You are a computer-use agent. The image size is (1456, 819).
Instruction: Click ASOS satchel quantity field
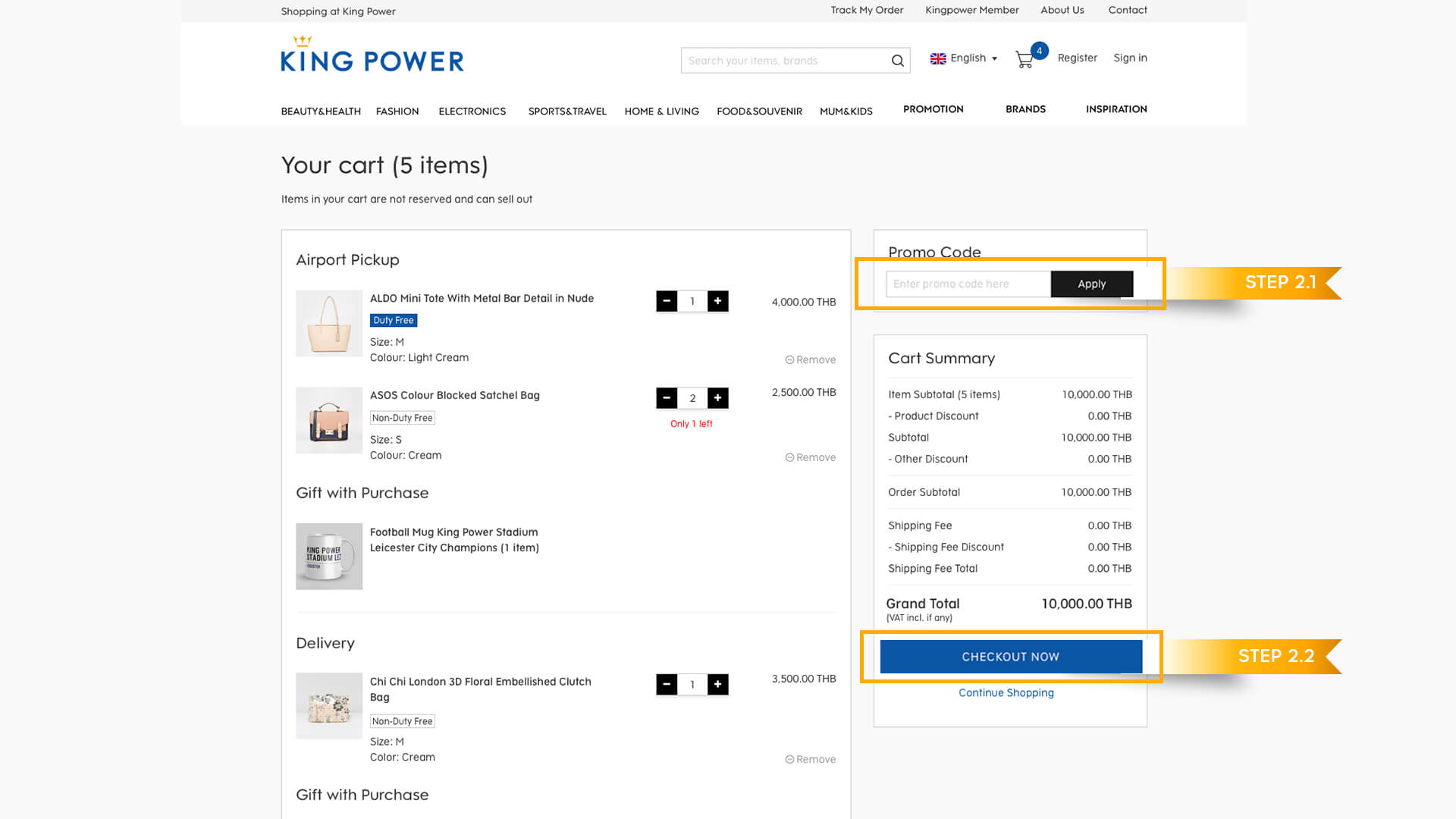click(692, 398)
